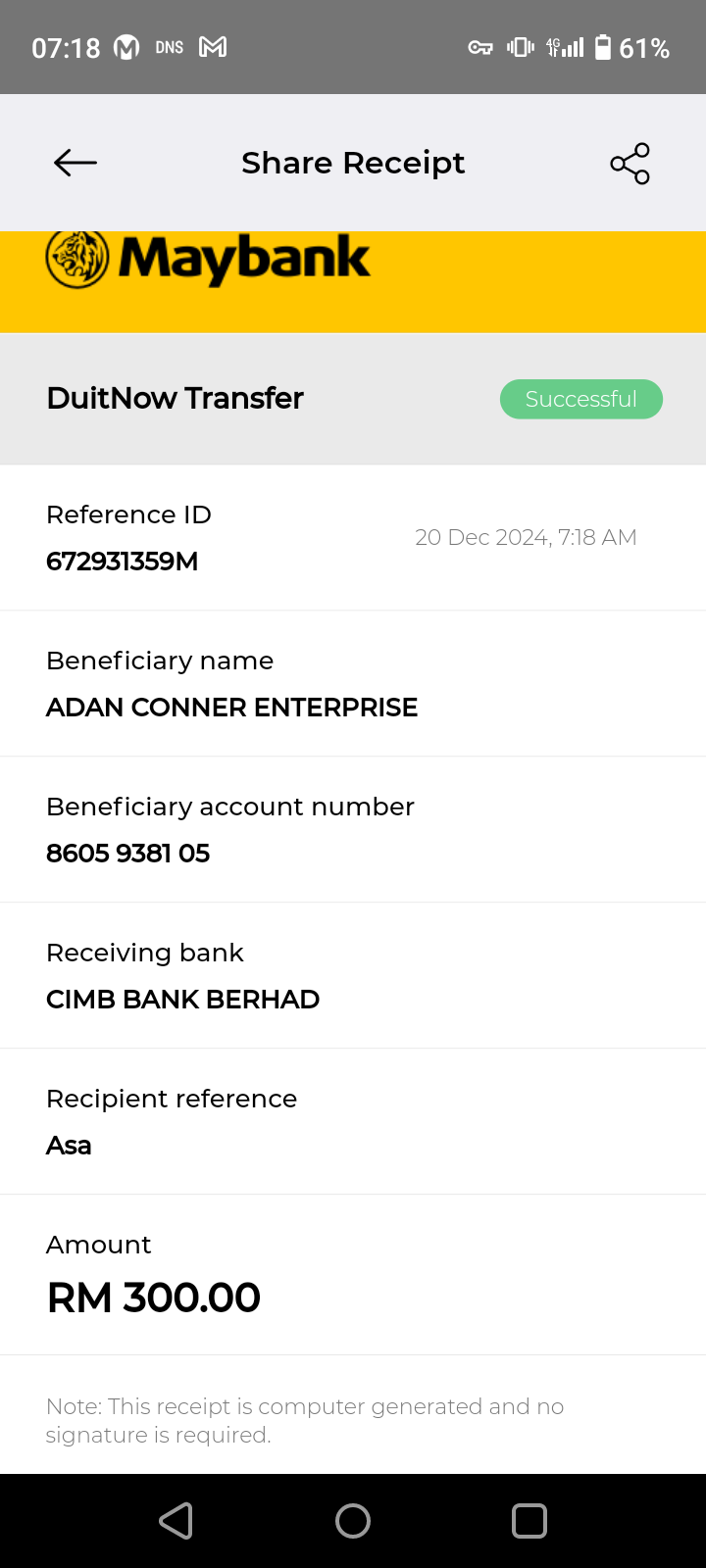Tap the transaction date 20 Dec 2024
The width and height of the screenshot is (706, 1568).
click(526, 537)
